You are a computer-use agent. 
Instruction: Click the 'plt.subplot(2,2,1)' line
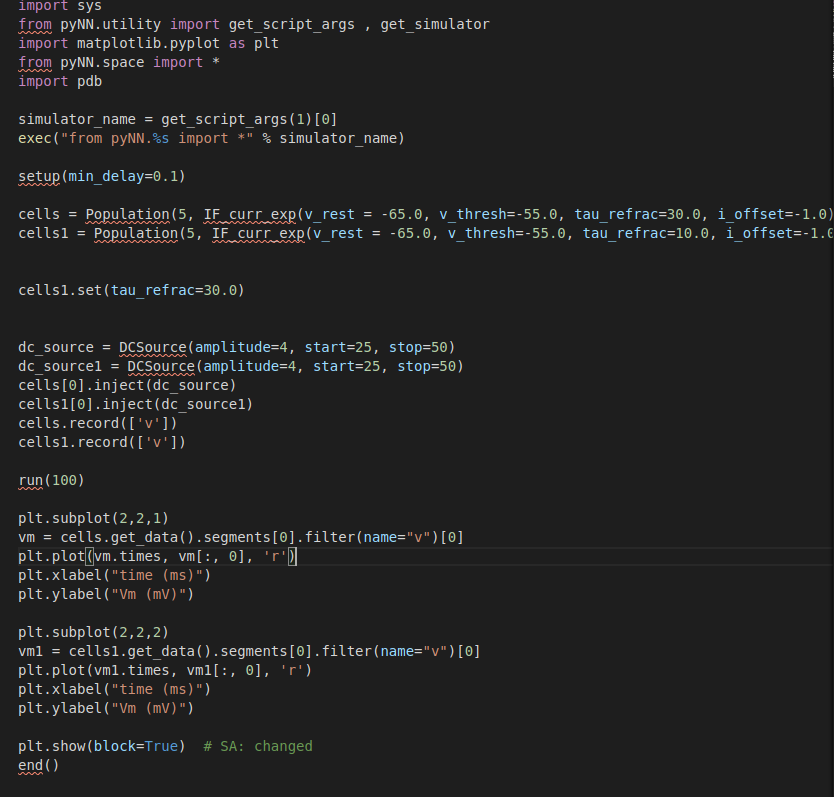(93, 518)
